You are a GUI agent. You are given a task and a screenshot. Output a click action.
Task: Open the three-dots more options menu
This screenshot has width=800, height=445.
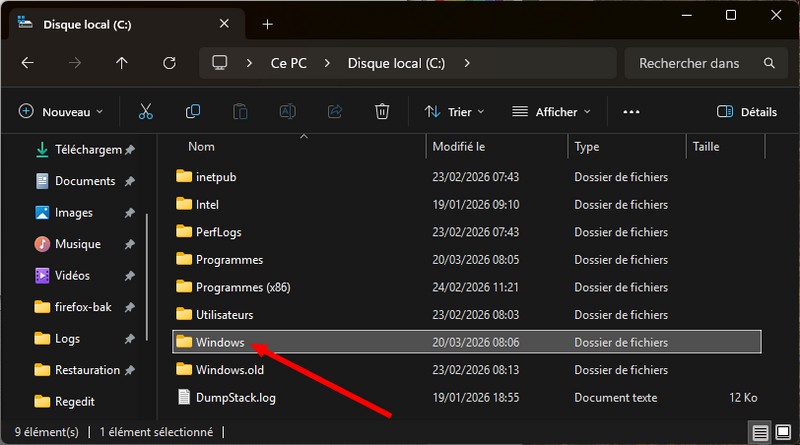[631, 112]
